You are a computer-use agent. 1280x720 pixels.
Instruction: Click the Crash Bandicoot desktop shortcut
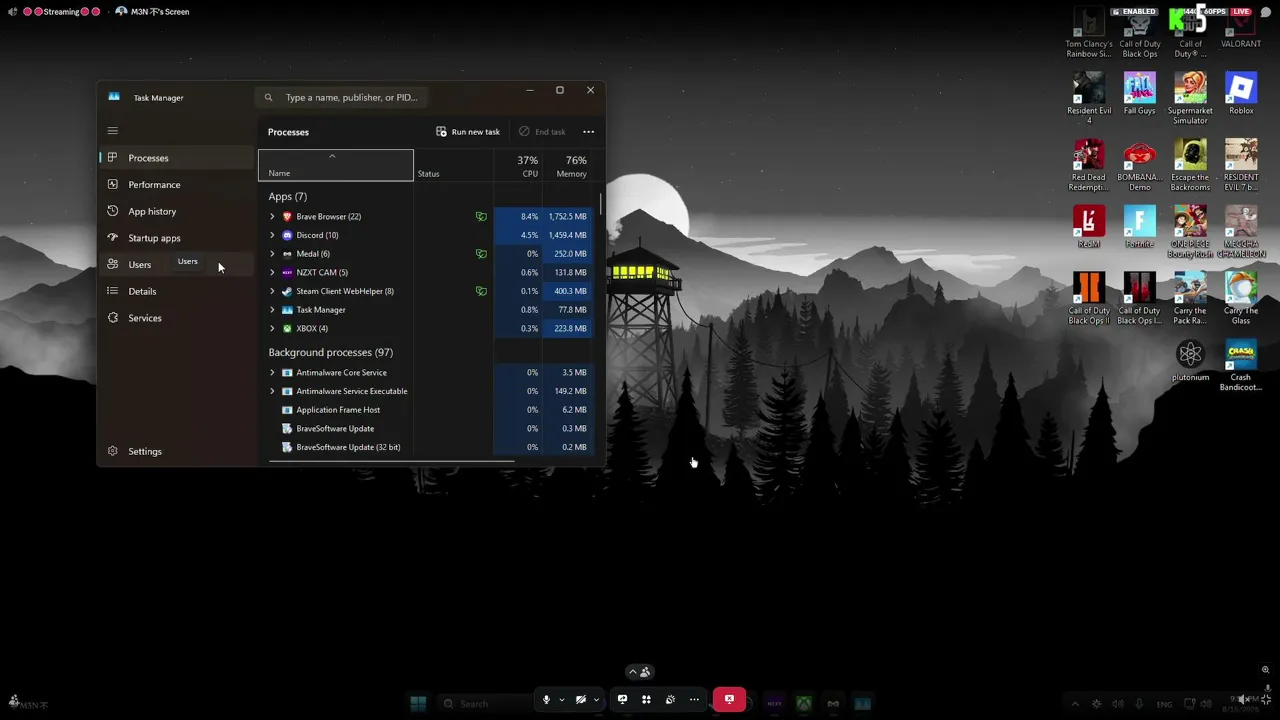click(x=1241, y=365)
